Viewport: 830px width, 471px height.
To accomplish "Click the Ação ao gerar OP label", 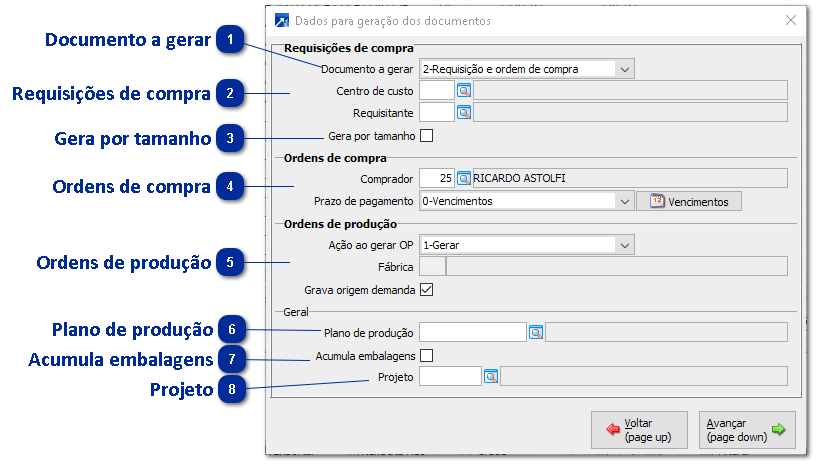I will coord(371,246).
